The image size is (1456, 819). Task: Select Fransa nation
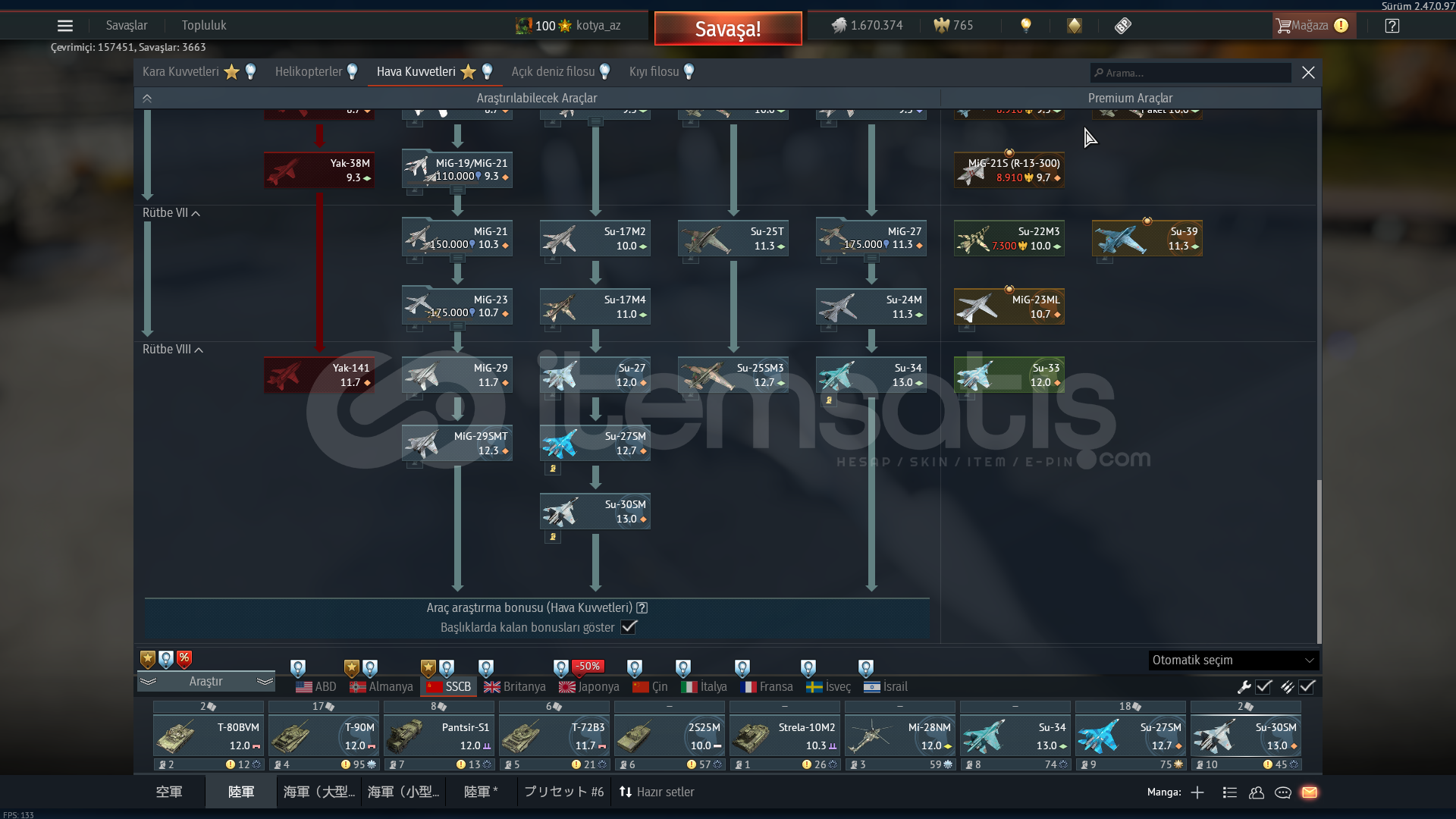[767, 687]
